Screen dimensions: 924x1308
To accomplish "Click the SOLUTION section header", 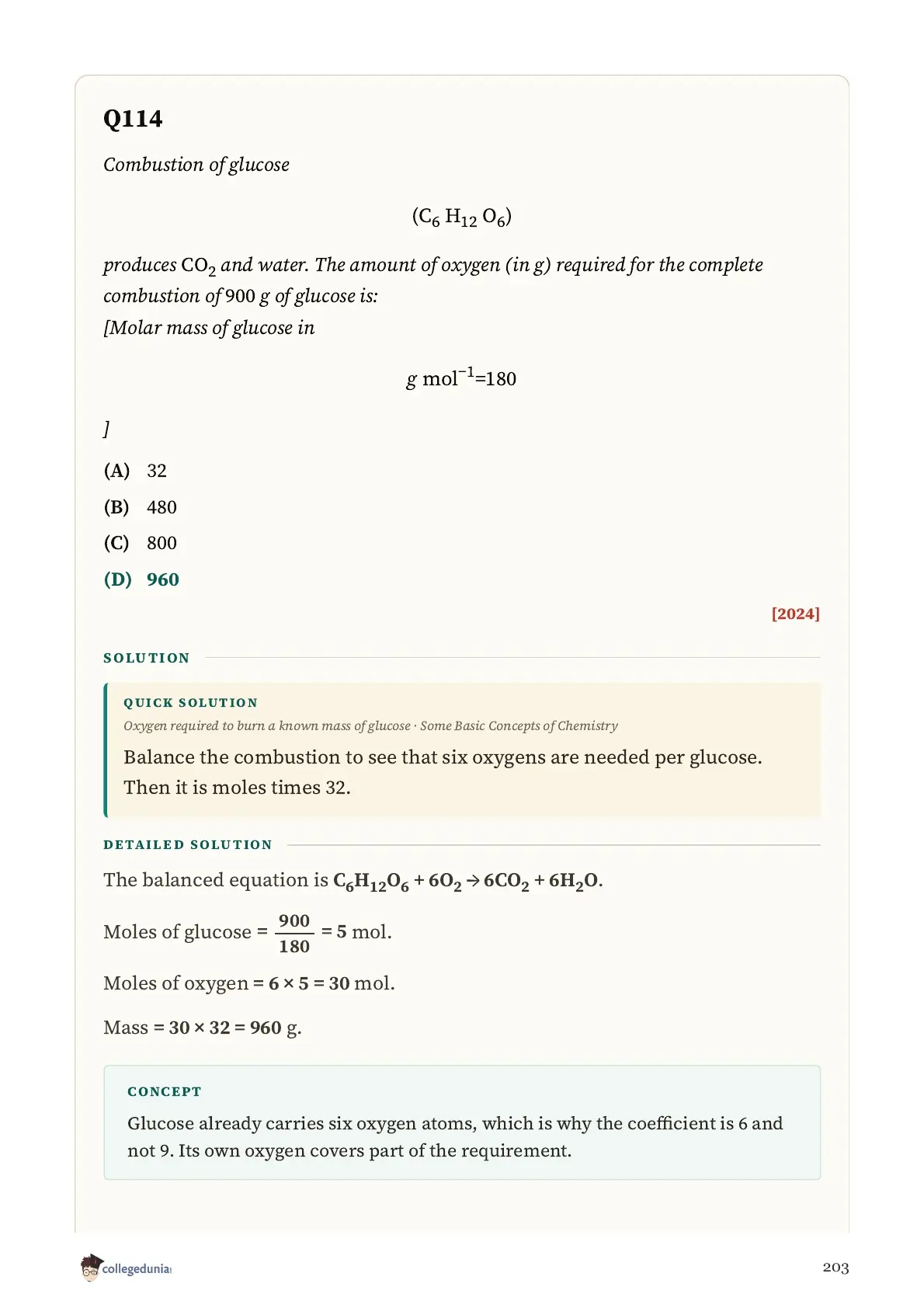I will tap(147, 658).
